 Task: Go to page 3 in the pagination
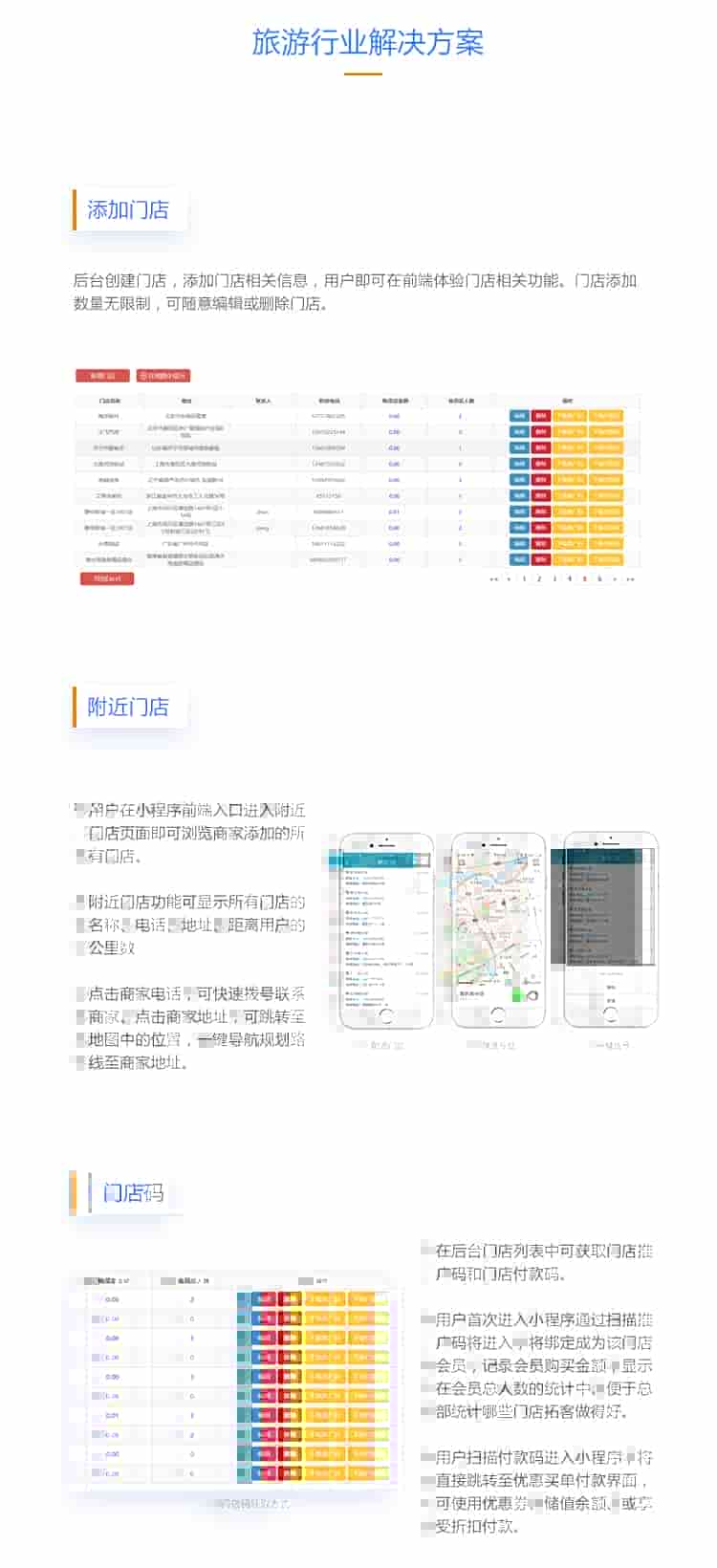[x=554, y=578]
